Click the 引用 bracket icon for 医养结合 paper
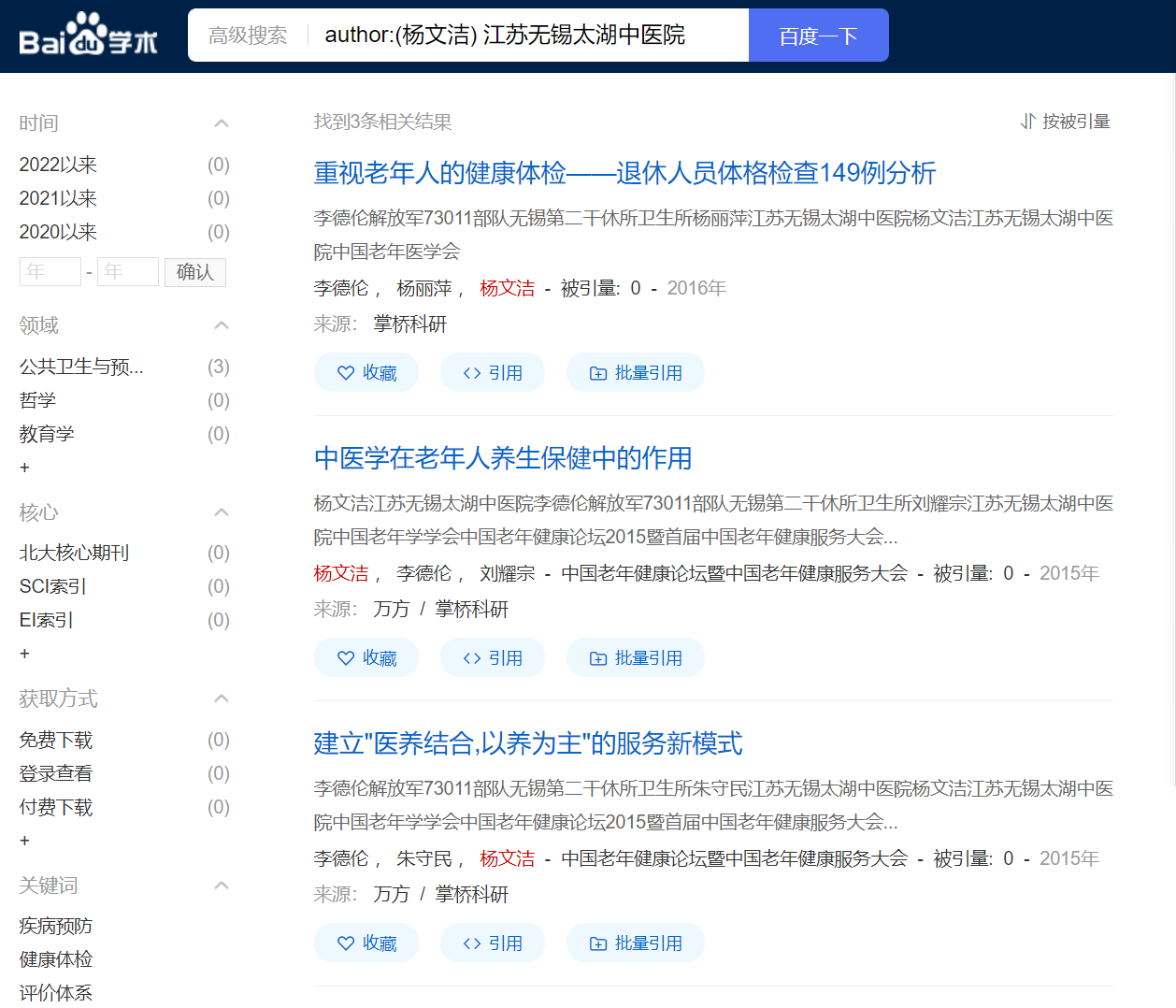The image size is (1176, 1008). coord(472,943)
